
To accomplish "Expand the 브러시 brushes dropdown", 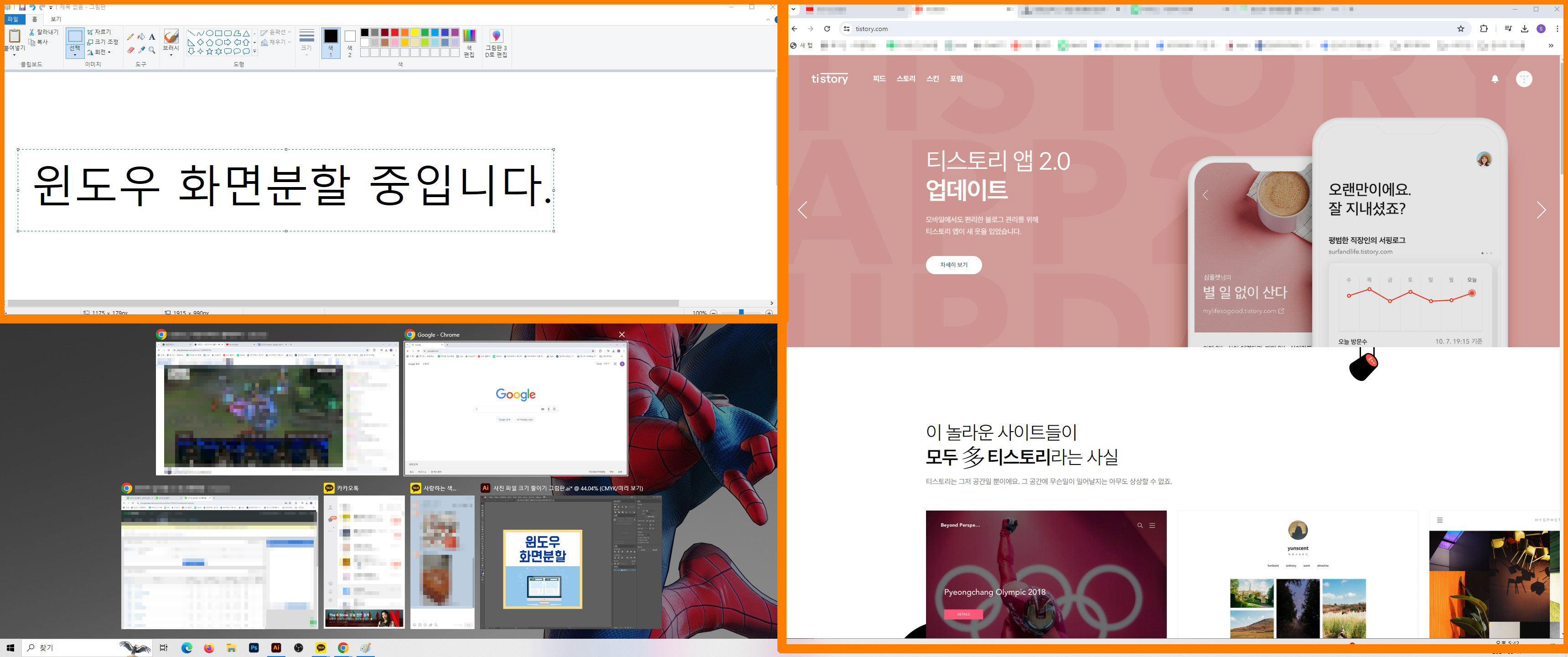I will [x=171, y=55].
